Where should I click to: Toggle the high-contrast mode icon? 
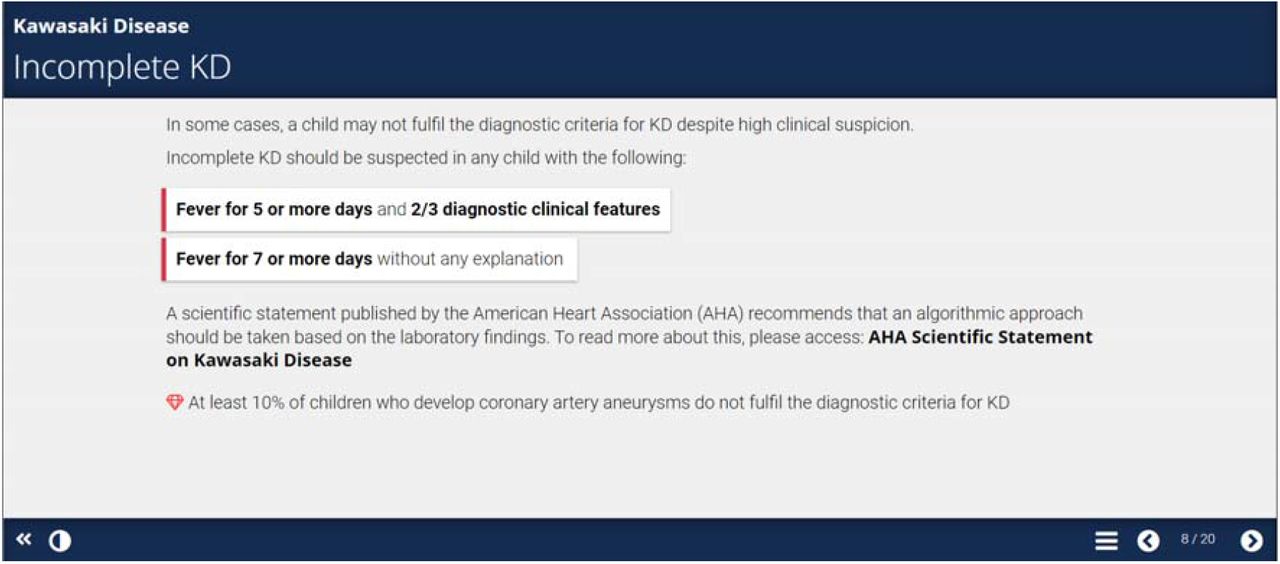(60, 541)
